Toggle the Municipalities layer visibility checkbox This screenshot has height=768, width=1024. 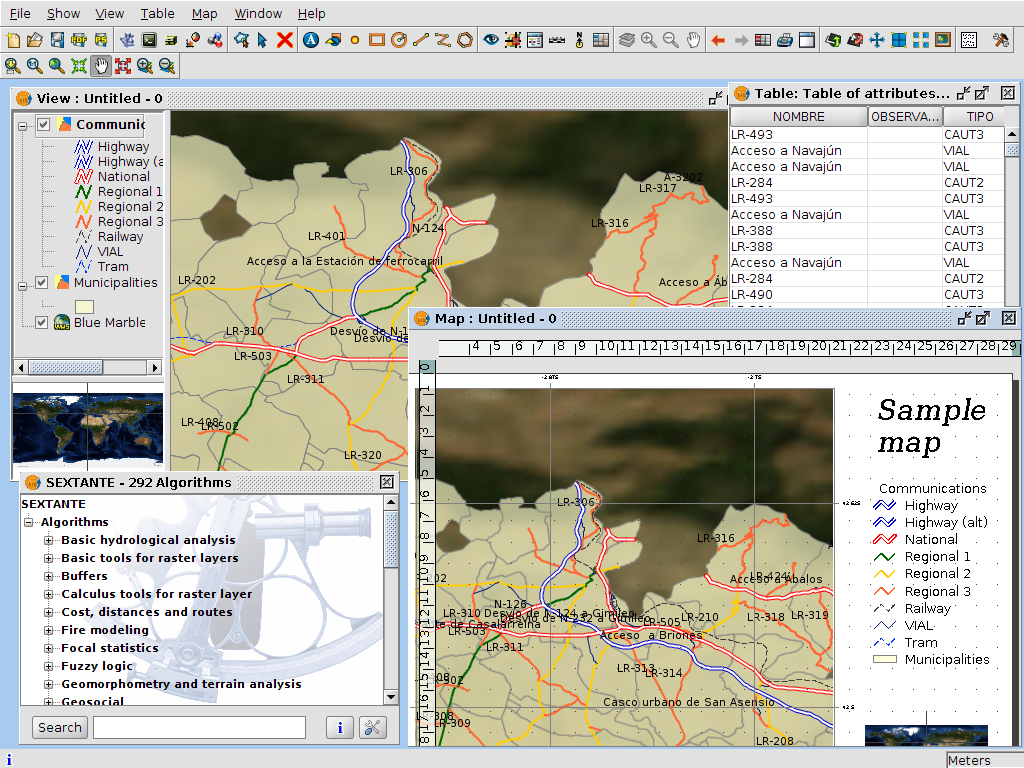(41, 283)
